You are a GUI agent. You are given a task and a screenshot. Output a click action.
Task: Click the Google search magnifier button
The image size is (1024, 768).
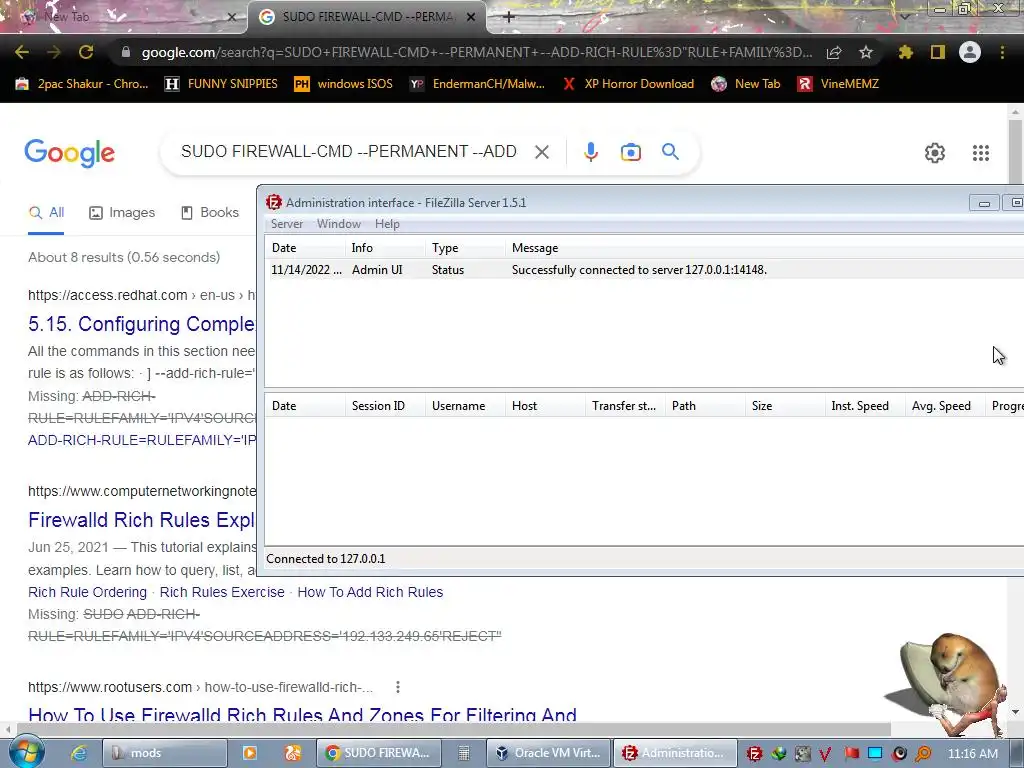tap(671, 152)
